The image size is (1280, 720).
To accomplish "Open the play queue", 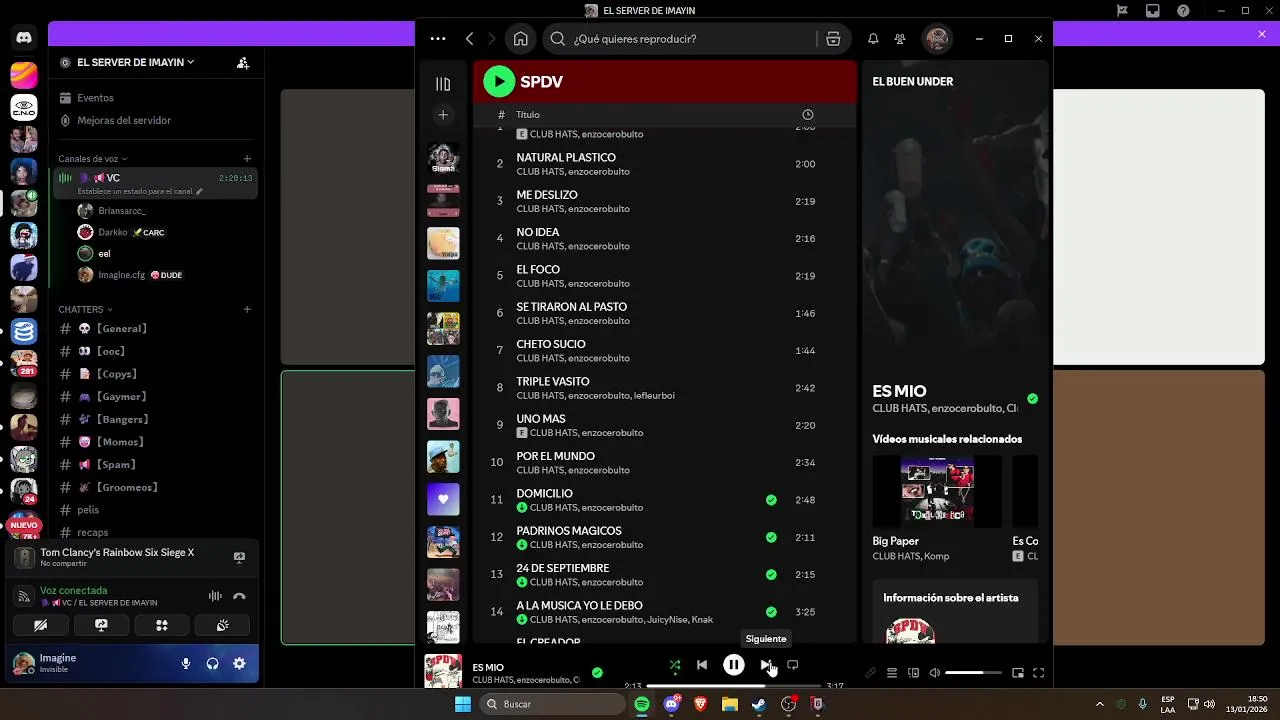I will pyautogui.click(x=892, y=673).
